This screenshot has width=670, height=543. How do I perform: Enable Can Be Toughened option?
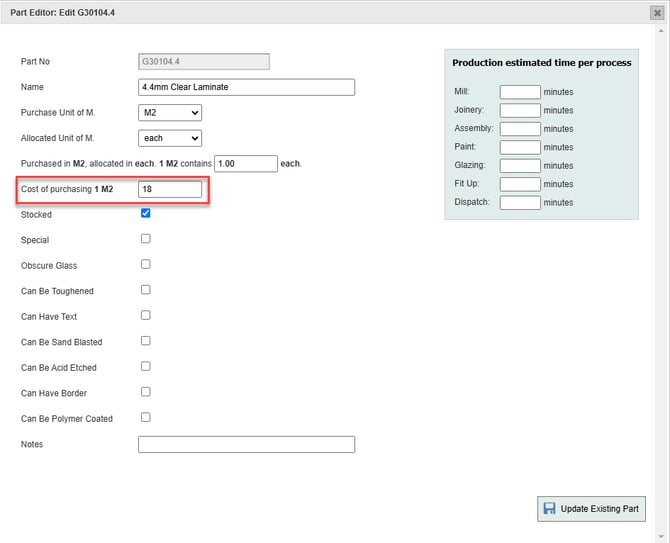(146, 290)
